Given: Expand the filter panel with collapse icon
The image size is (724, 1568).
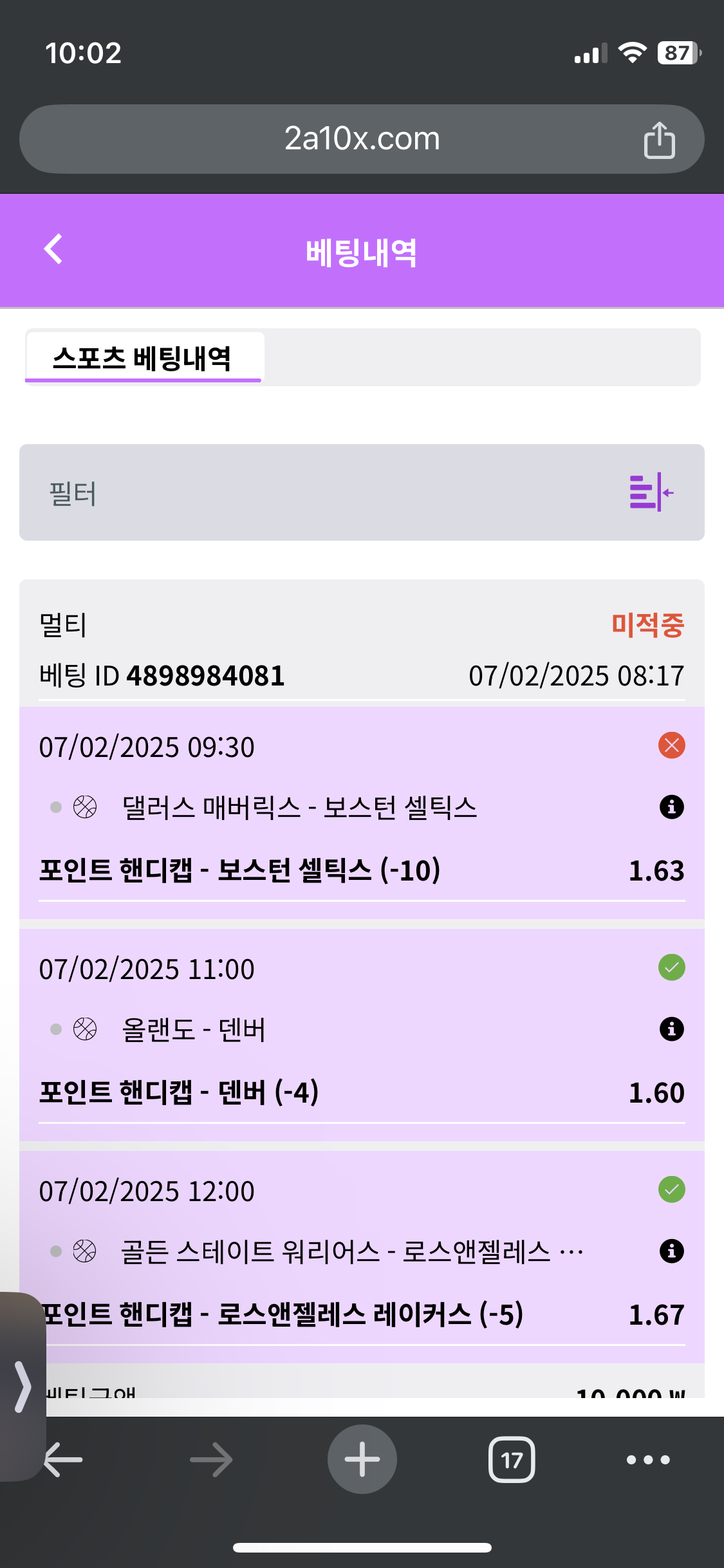Looking at the screenshot, I should tap(651, 492).
